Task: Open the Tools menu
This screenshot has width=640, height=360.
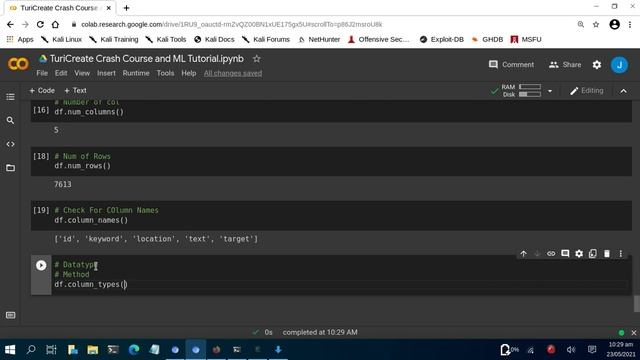Action: click(x=165, y=73)
